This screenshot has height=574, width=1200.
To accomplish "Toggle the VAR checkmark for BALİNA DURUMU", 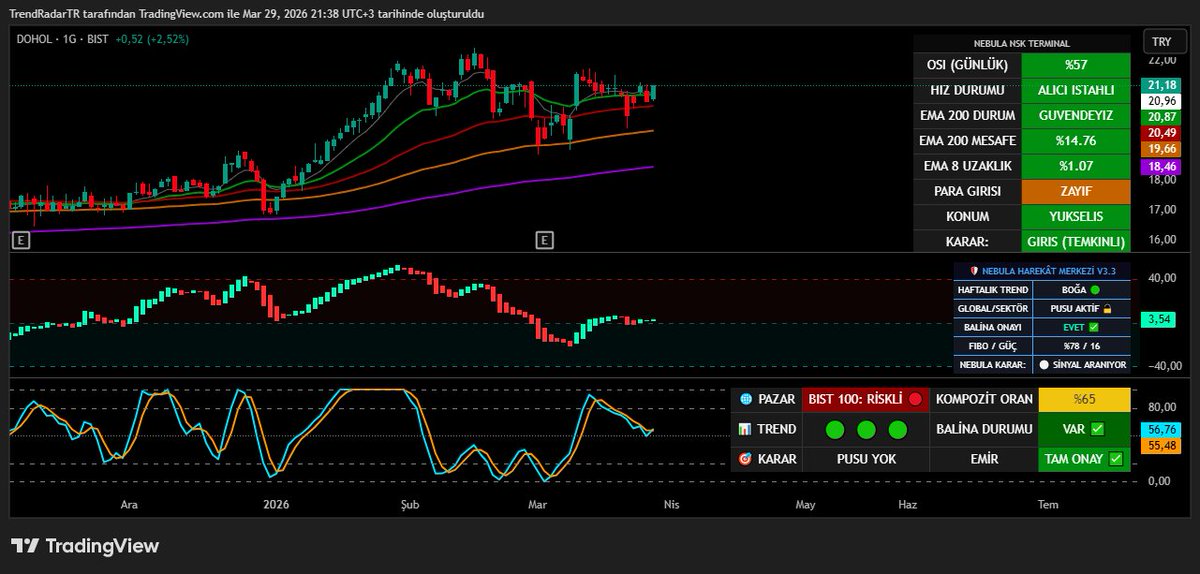I will pos(1097,429).
